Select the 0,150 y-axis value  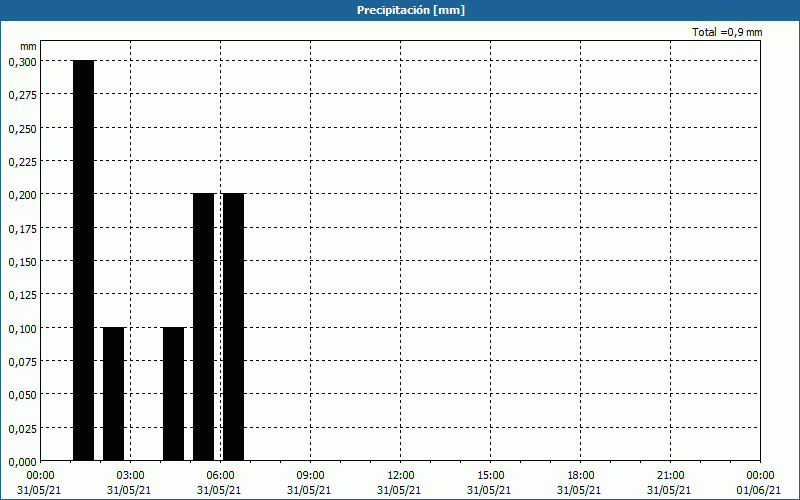[22, 262]
